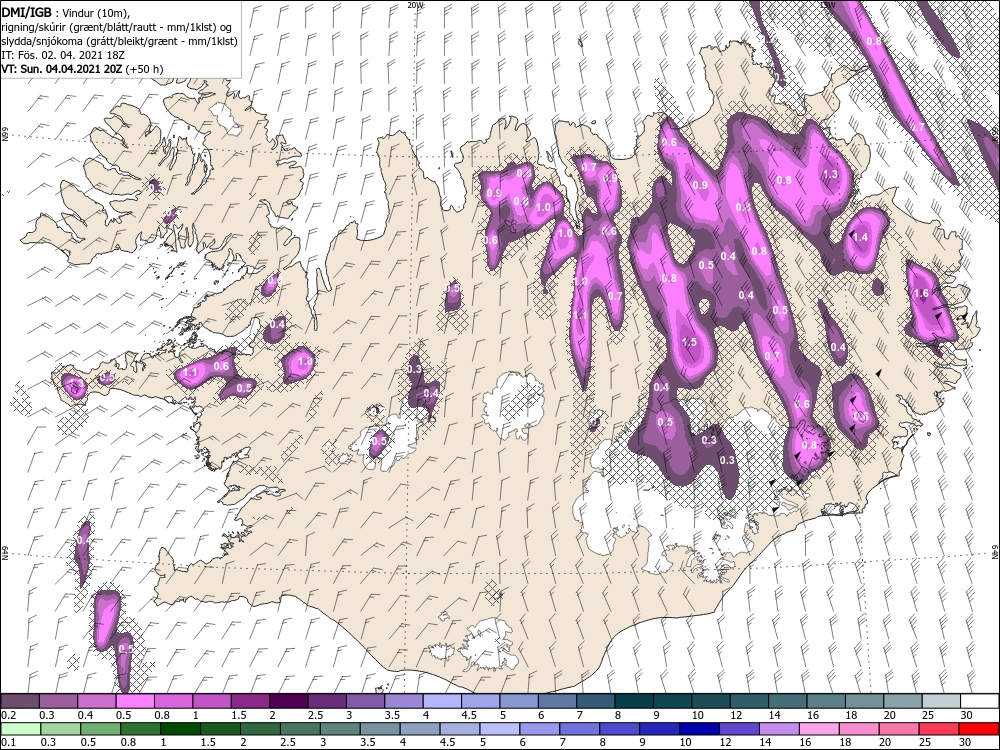This screenshot has width=1000, height=750.
Task: Click the '0.2' number under upper legend
Action: click(x=8, y=716)
